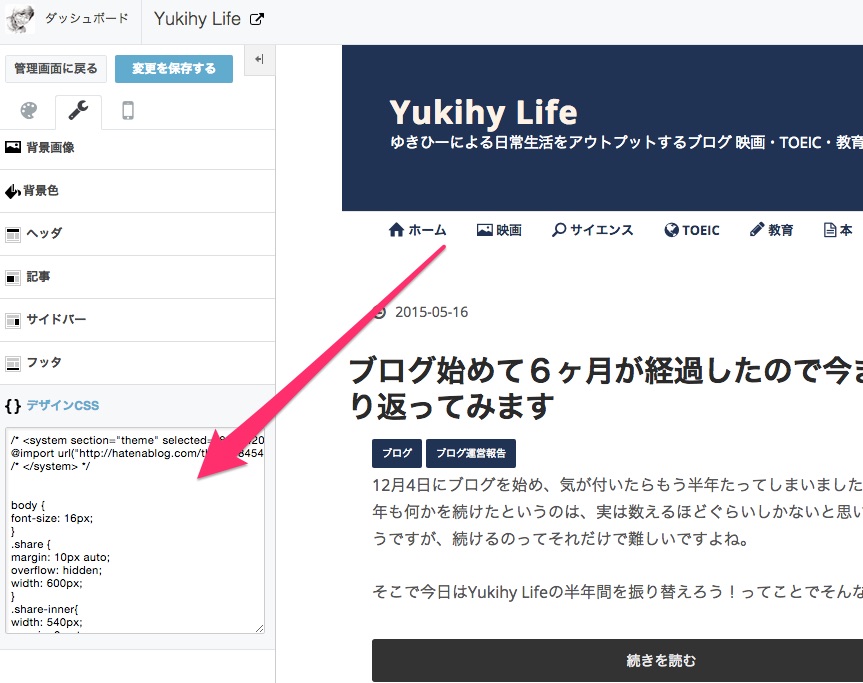
Task: Open the palette design theme tab
Action: (x=29, y=111)
